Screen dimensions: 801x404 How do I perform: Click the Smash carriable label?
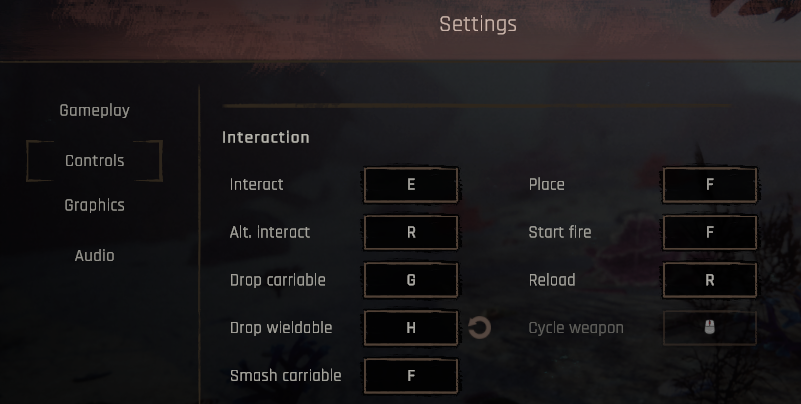[286, 376]
